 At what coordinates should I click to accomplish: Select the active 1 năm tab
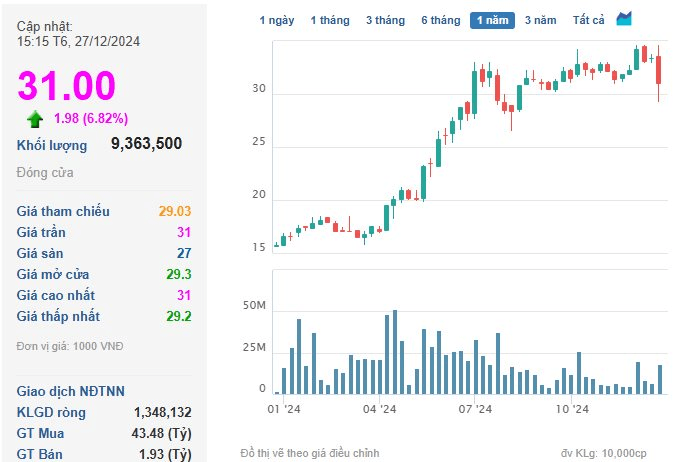(492, 20)
